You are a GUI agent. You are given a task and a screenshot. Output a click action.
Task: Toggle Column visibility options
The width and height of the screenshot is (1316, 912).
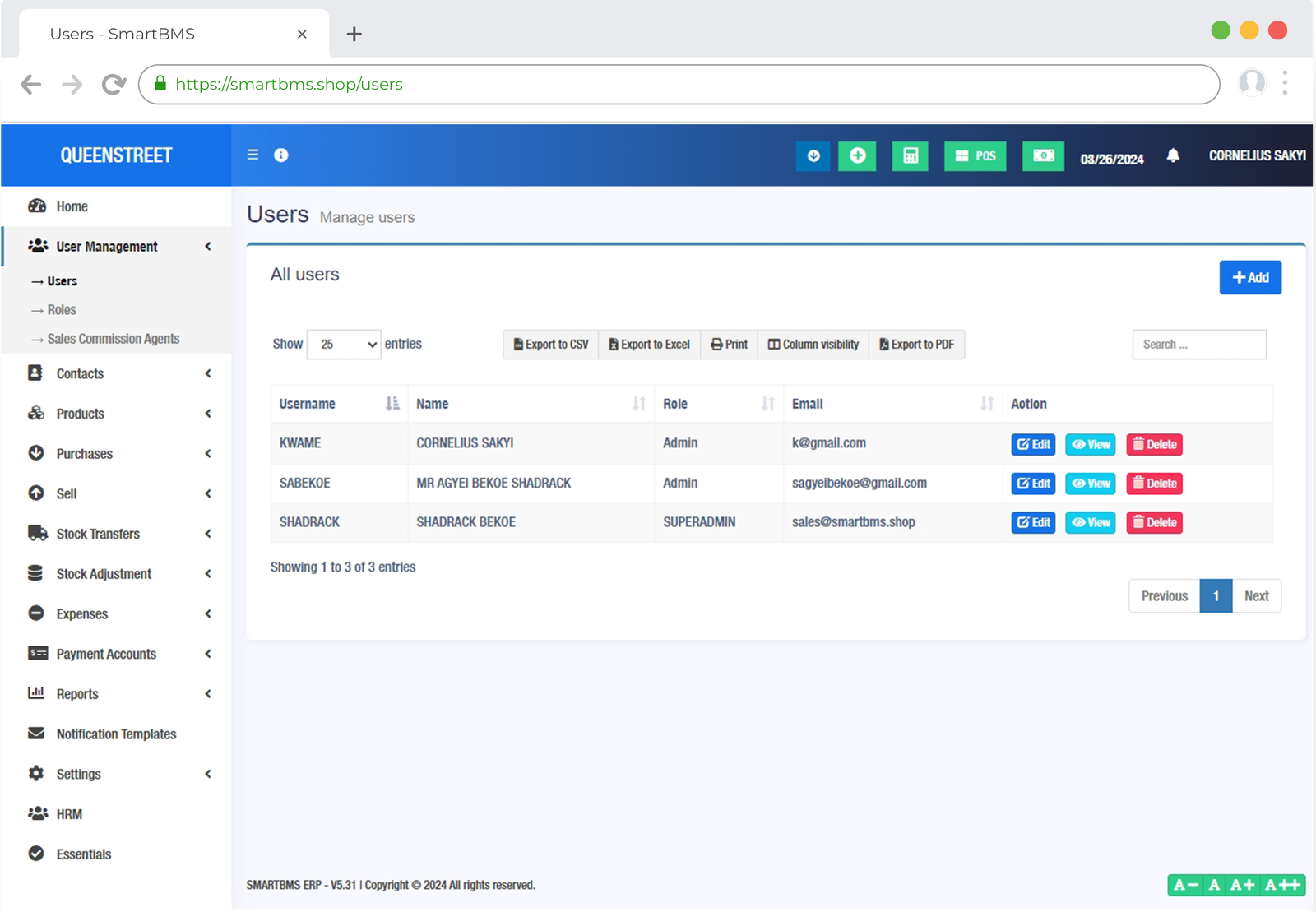[x=813, y=345]
